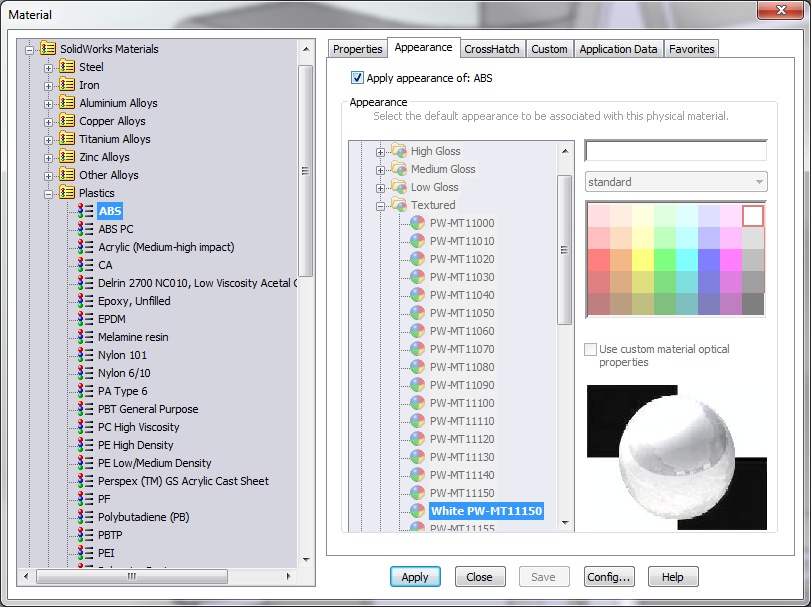Click the PW-MT11000 appearance sphere icon

click(x=417, y=223)
